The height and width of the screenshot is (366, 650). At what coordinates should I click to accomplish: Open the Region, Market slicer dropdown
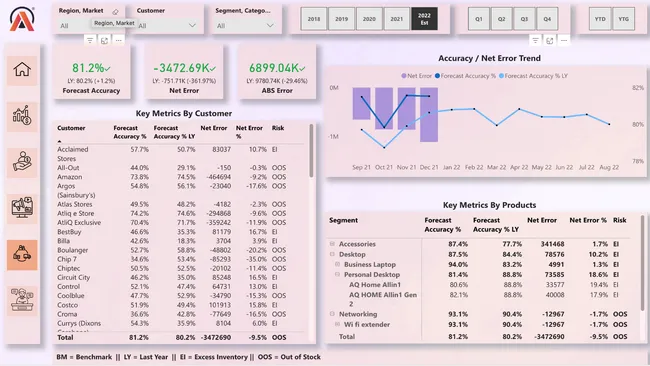pos(89,25)
